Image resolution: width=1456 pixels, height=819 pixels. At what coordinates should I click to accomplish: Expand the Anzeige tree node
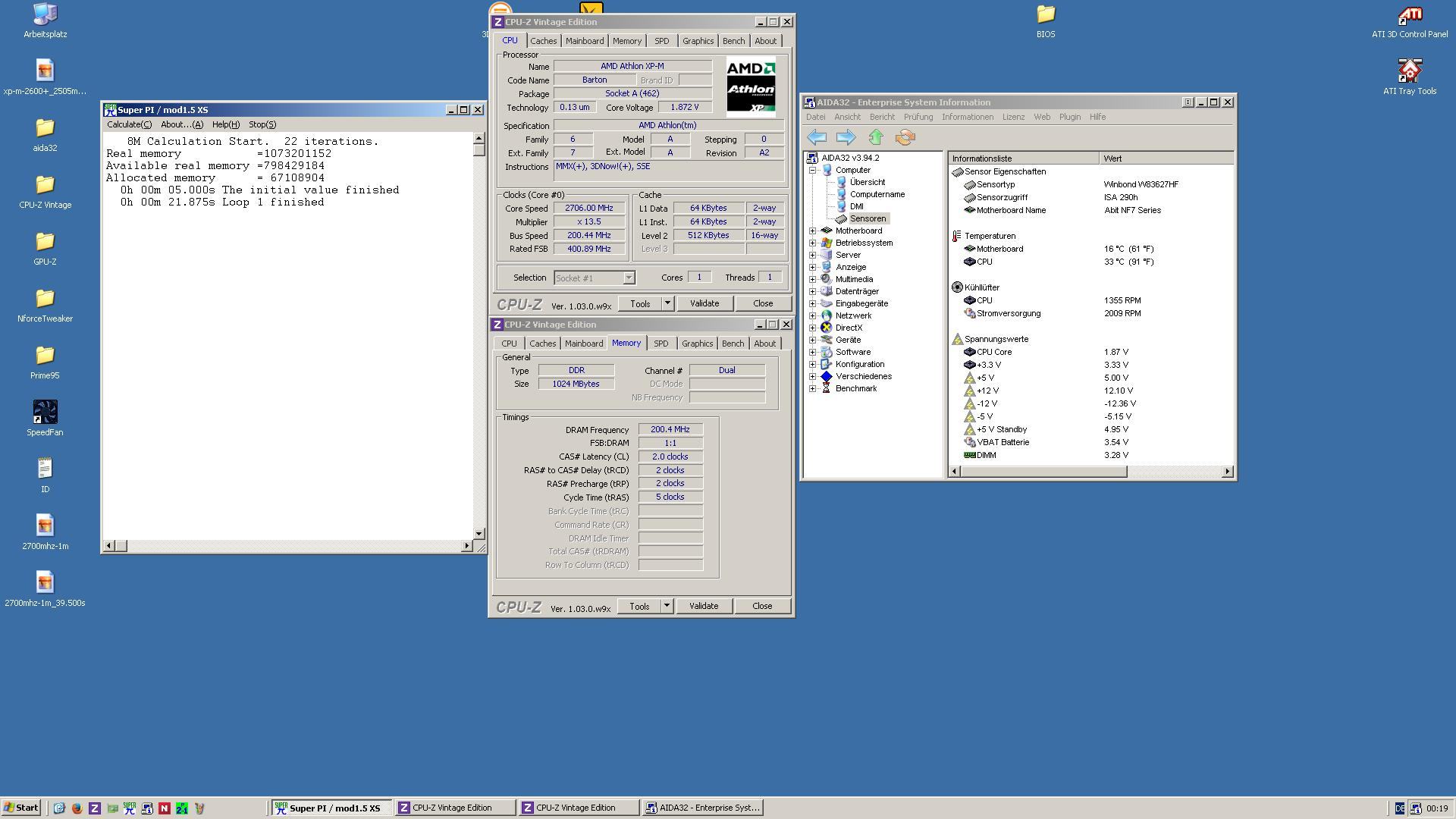coord(812,268)
